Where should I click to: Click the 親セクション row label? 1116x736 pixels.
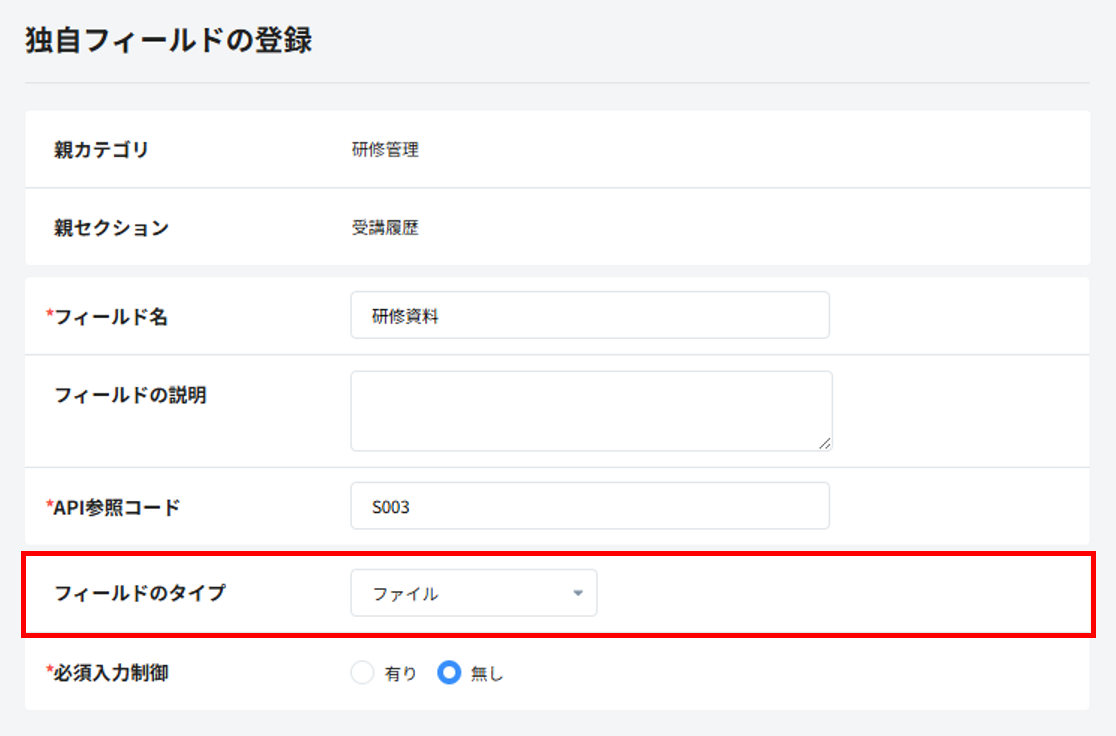point(111,227)
